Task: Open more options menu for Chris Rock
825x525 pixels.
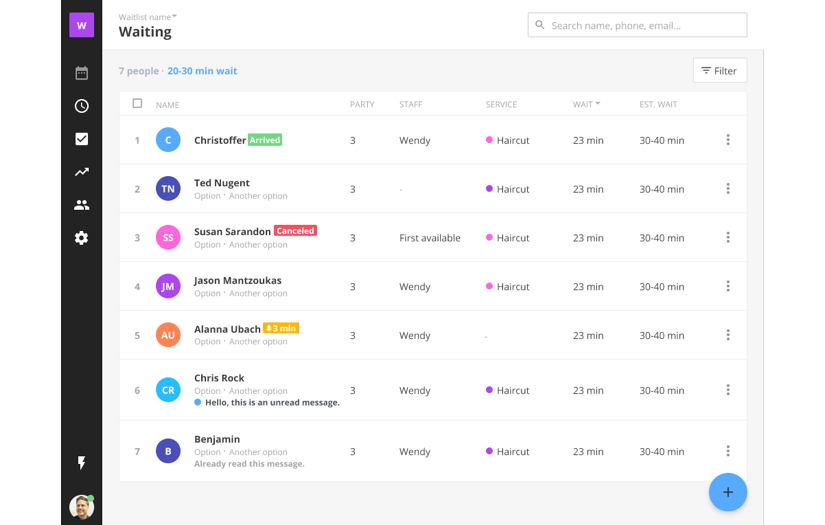Action: (x=728, y=390)
